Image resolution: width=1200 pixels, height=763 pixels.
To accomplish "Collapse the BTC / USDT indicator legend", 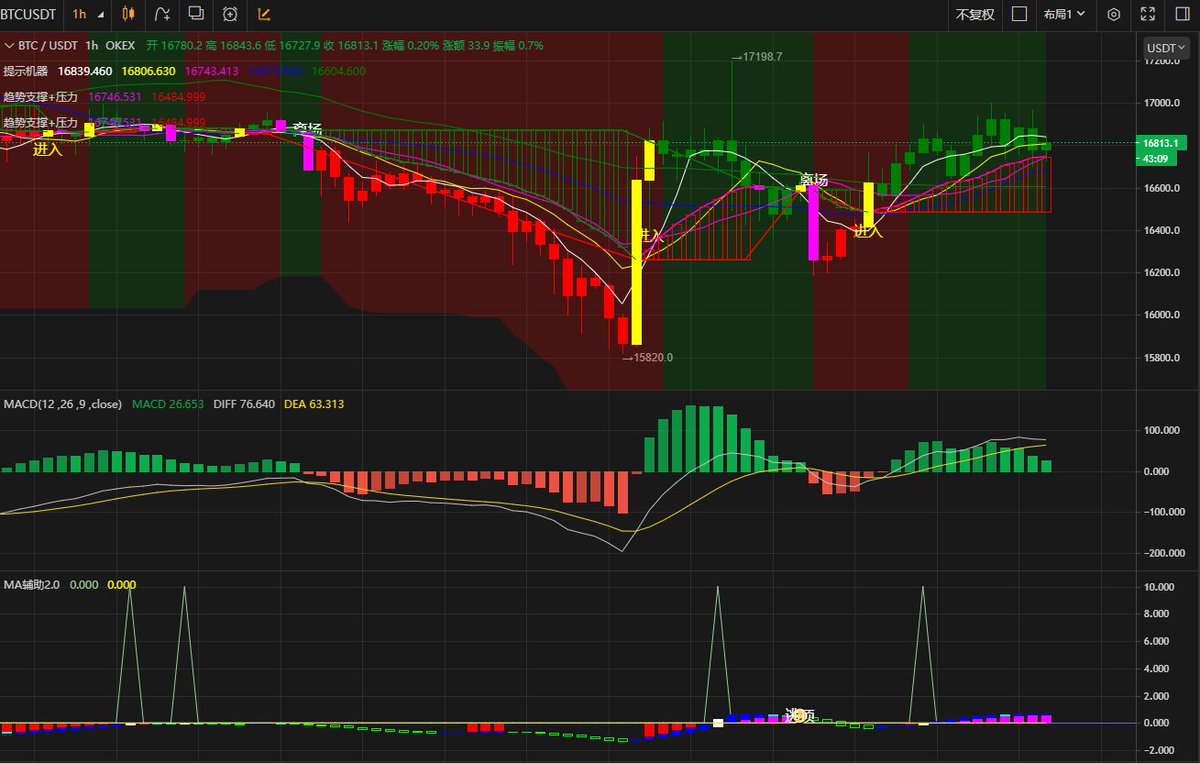I will pos(9,46).
